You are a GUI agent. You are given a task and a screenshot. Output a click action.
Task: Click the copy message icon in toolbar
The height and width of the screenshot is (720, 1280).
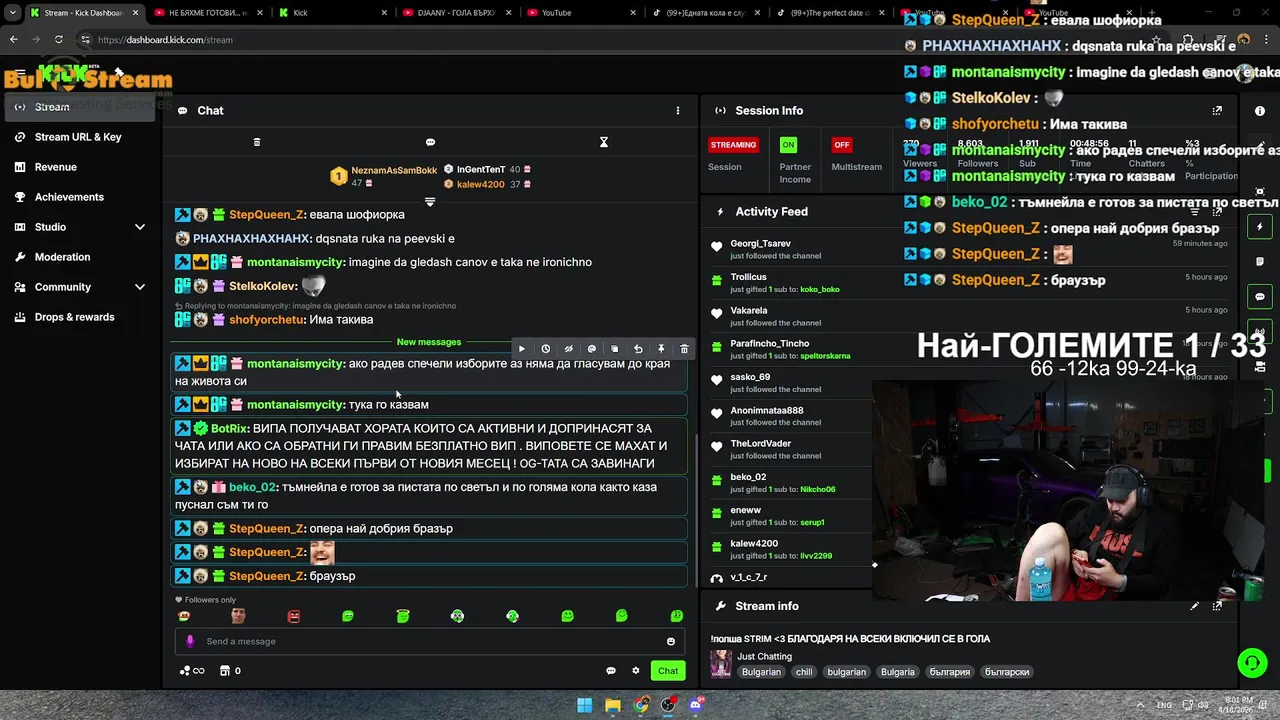[614, 349]
